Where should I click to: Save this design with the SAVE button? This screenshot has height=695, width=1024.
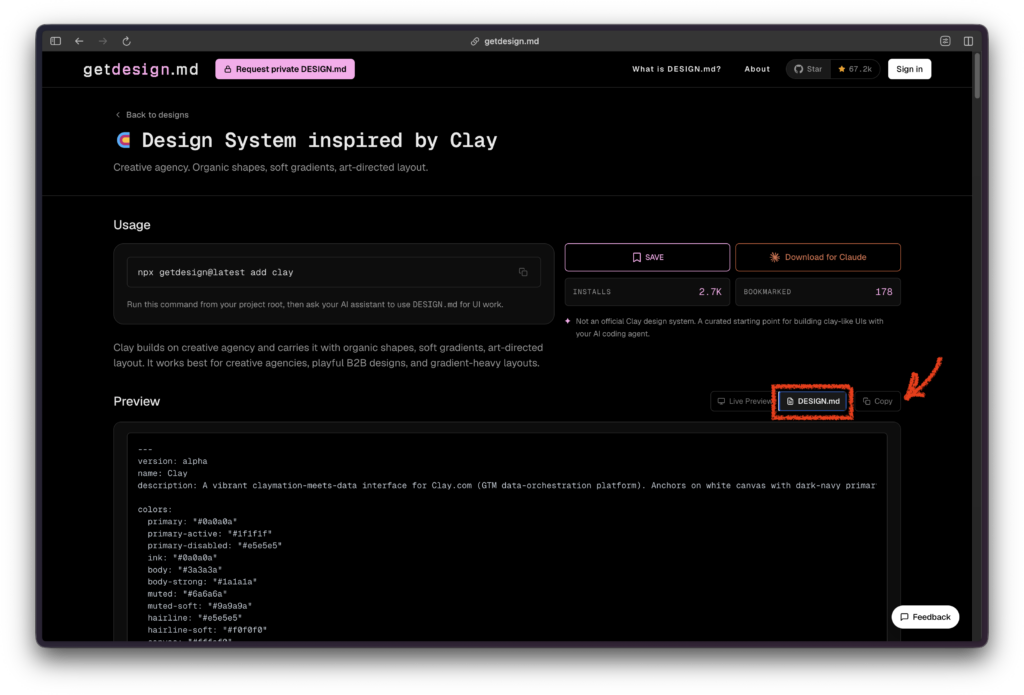647,257
